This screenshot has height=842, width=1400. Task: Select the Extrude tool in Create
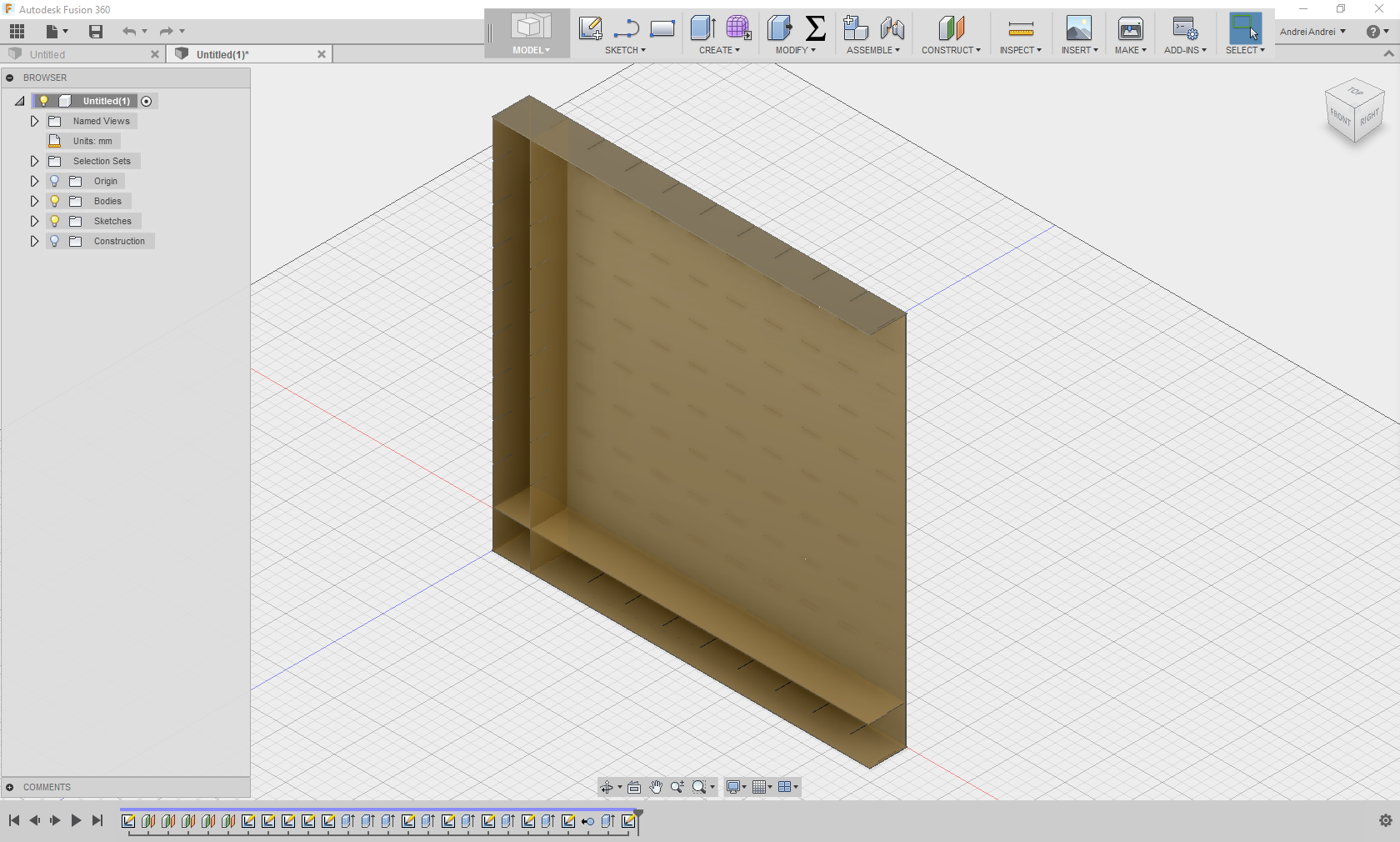tap(702, 28)
